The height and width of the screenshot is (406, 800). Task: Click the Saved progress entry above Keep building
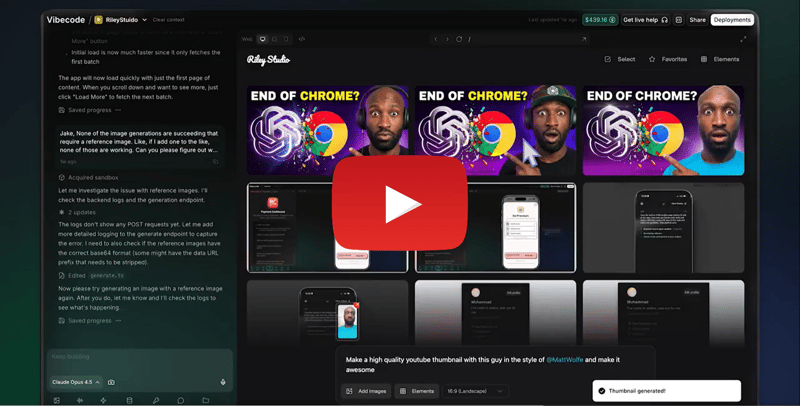pyautogui.click(x=85, y=321)
